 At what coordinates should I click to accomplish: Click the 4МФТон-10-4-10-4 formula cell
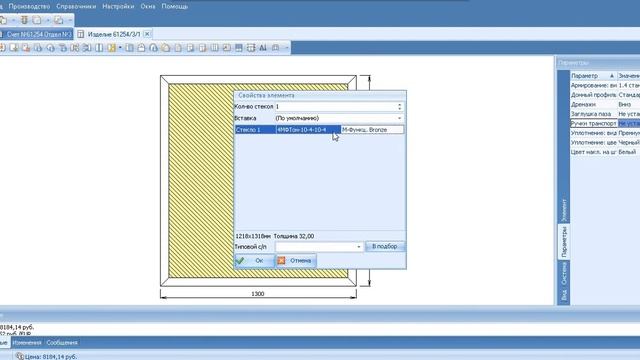[x=308, y=130]
